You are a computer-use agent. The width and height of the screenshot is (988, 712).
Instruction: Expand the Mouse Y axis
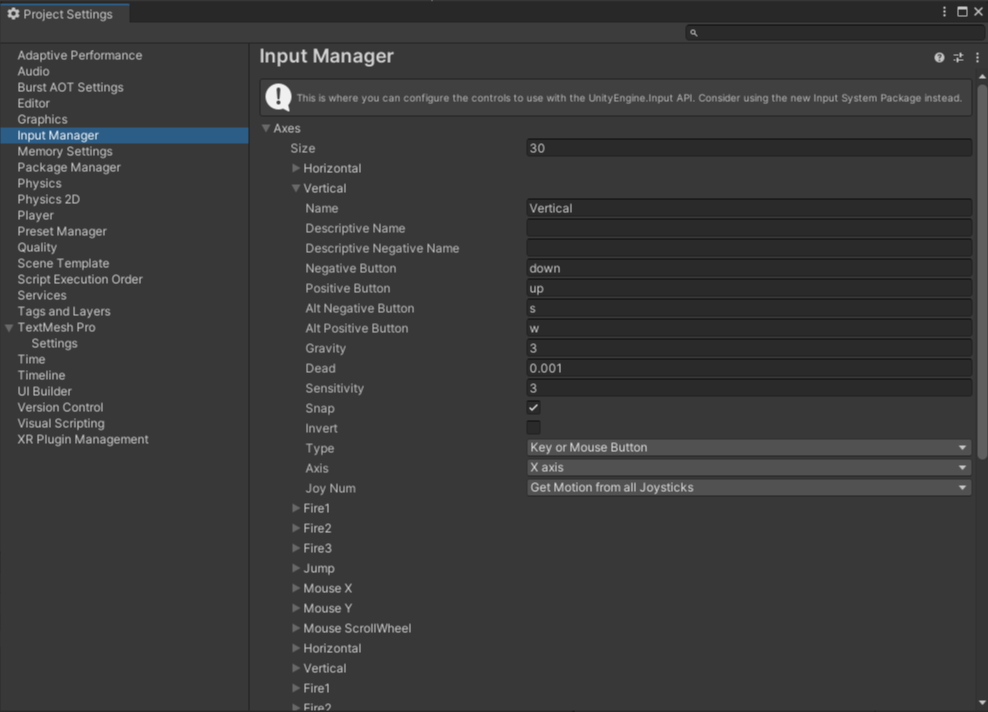click(296, 608)
